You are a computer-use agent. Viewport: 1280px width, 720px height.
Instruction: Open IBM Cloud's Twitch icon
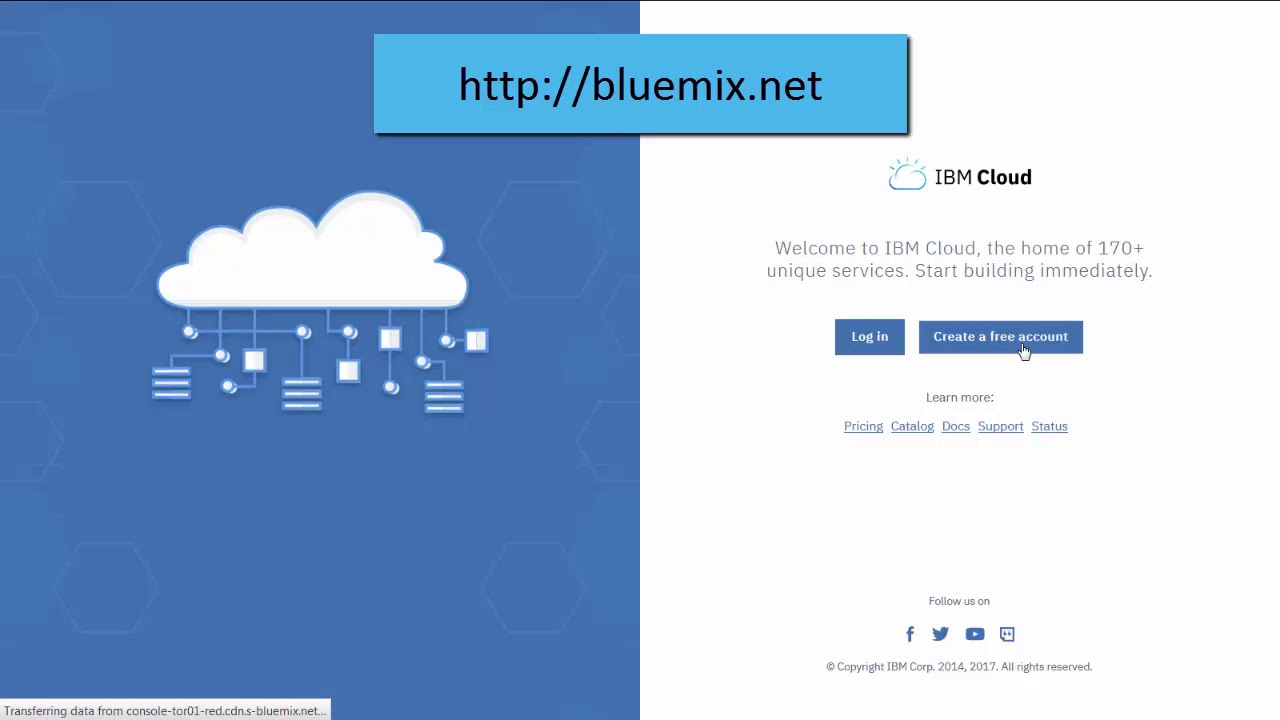coord(1007,634)
